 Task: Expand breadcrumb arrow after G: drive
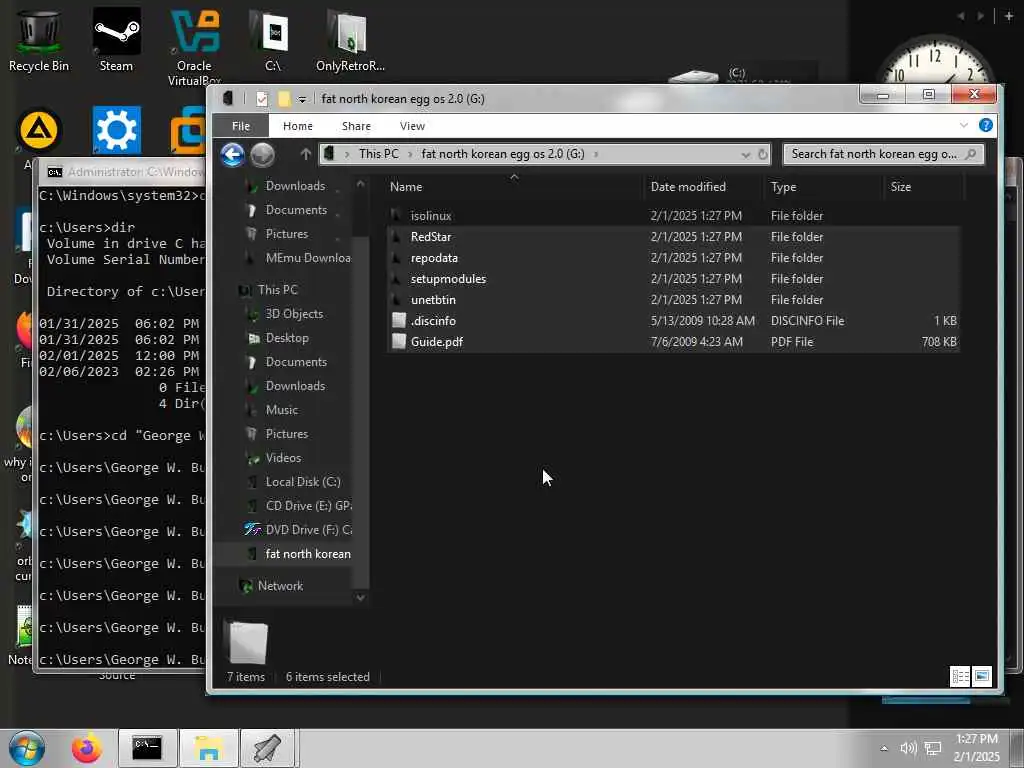(x=596, y=154)
